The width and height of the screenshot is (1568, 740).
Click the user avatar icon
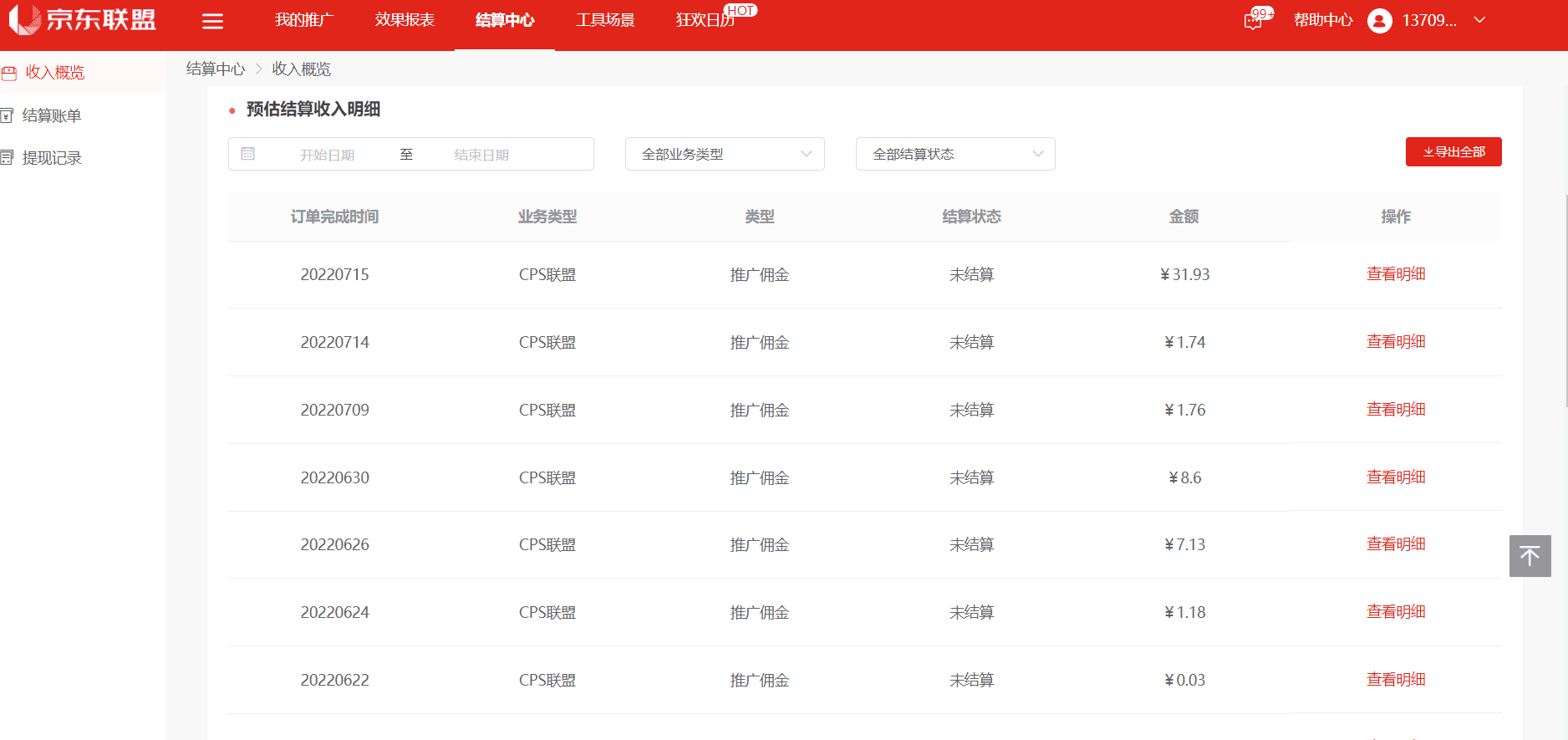pyautogui.click(x=1379, y=21)
